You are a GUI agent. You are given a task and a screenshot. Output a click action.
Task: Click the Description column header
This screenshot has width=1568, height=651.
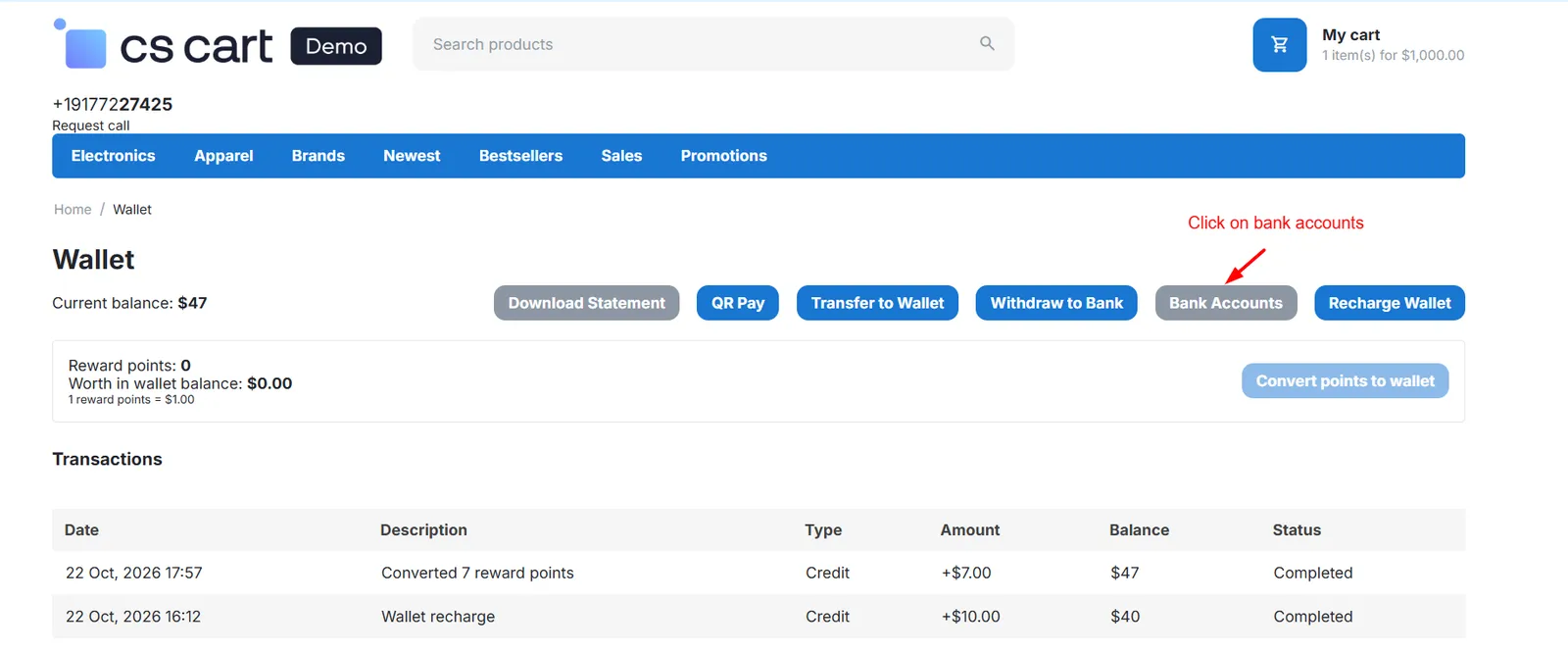tap(423, 530)
